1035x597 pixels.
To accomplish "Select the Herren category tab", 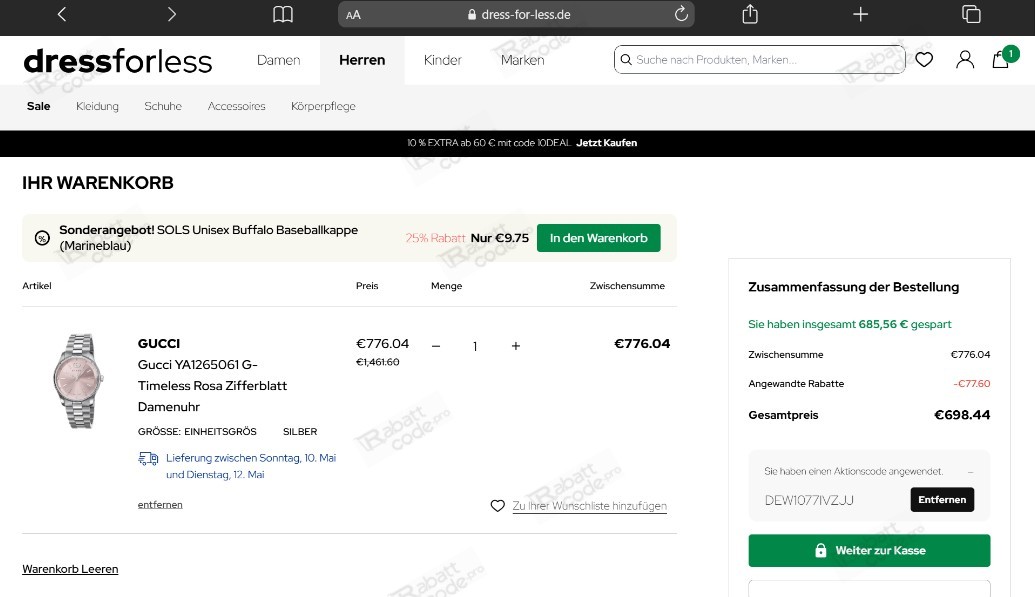I will pyautogui.click(x=362, y=60).
